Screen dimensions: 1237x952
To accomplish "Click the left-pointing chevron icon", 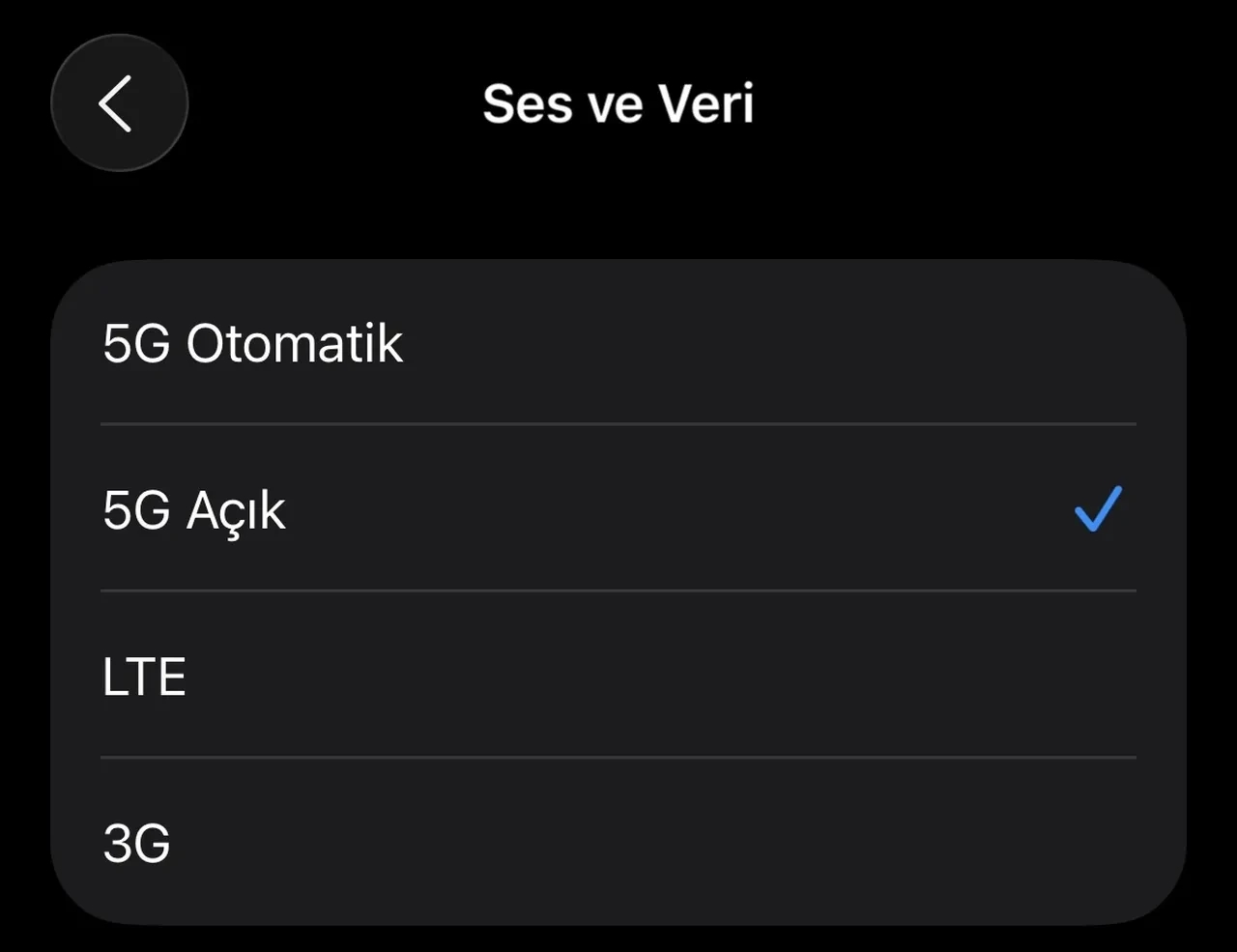I will [118, 102].
